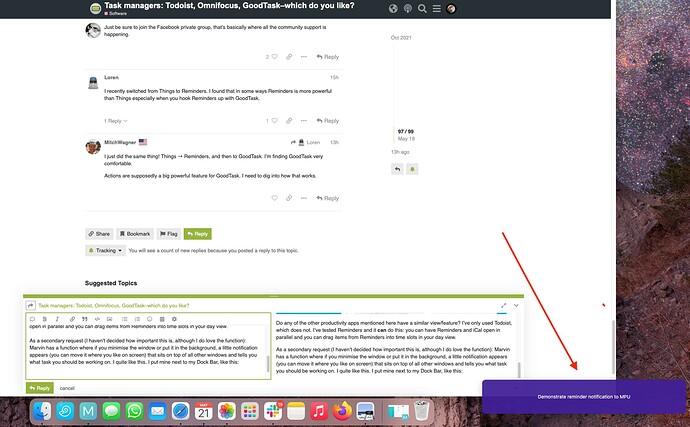The height and width of the screenshot is (427, 690).
Task: Click the forum logo beside the topic title
Action: (95, 8)
